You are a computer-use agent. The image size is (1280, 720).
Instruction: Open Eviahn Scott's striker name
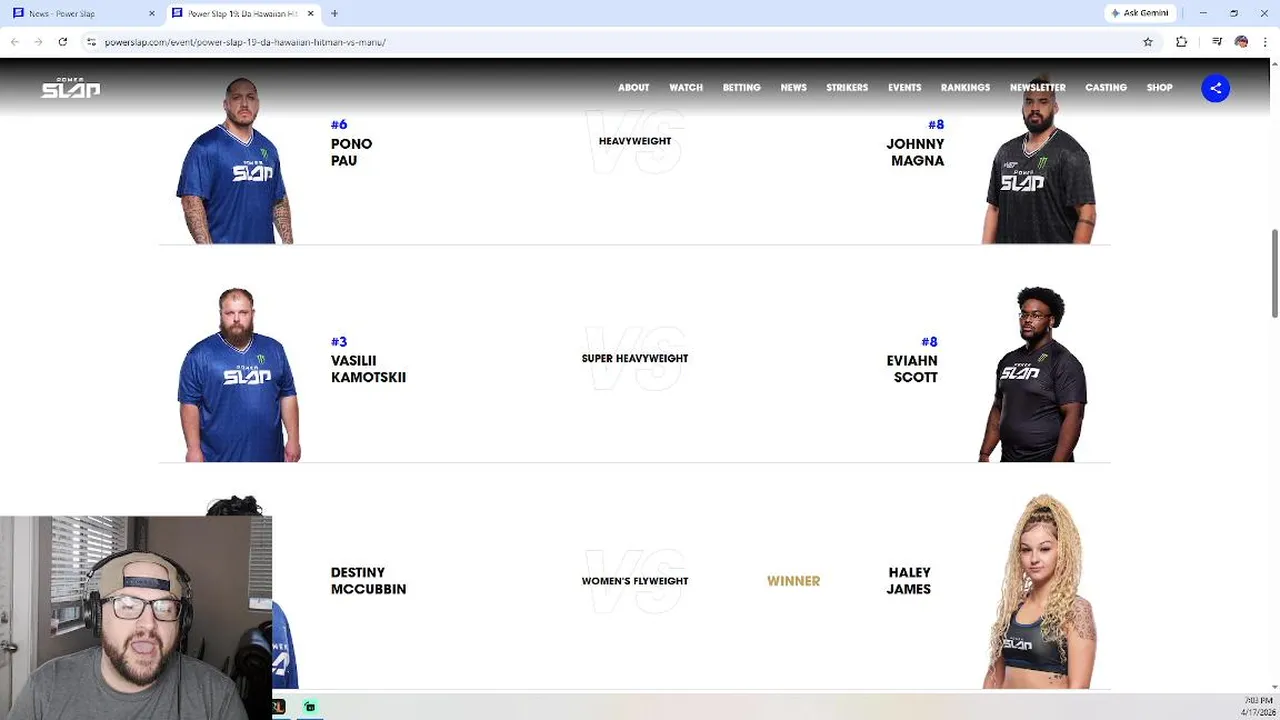[x=912, y=369]
